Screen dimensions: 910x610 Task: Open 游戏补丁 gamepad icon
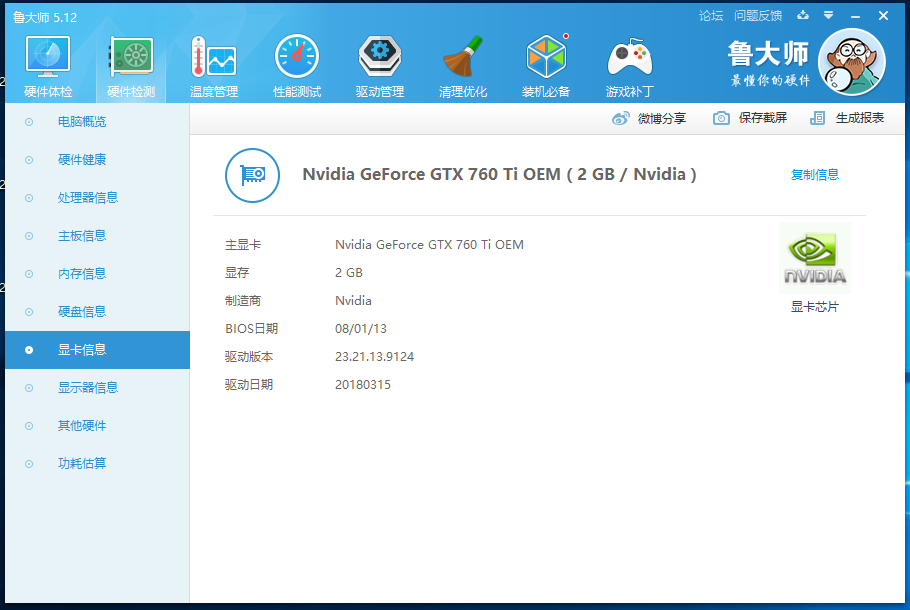[x=630, y=57]
